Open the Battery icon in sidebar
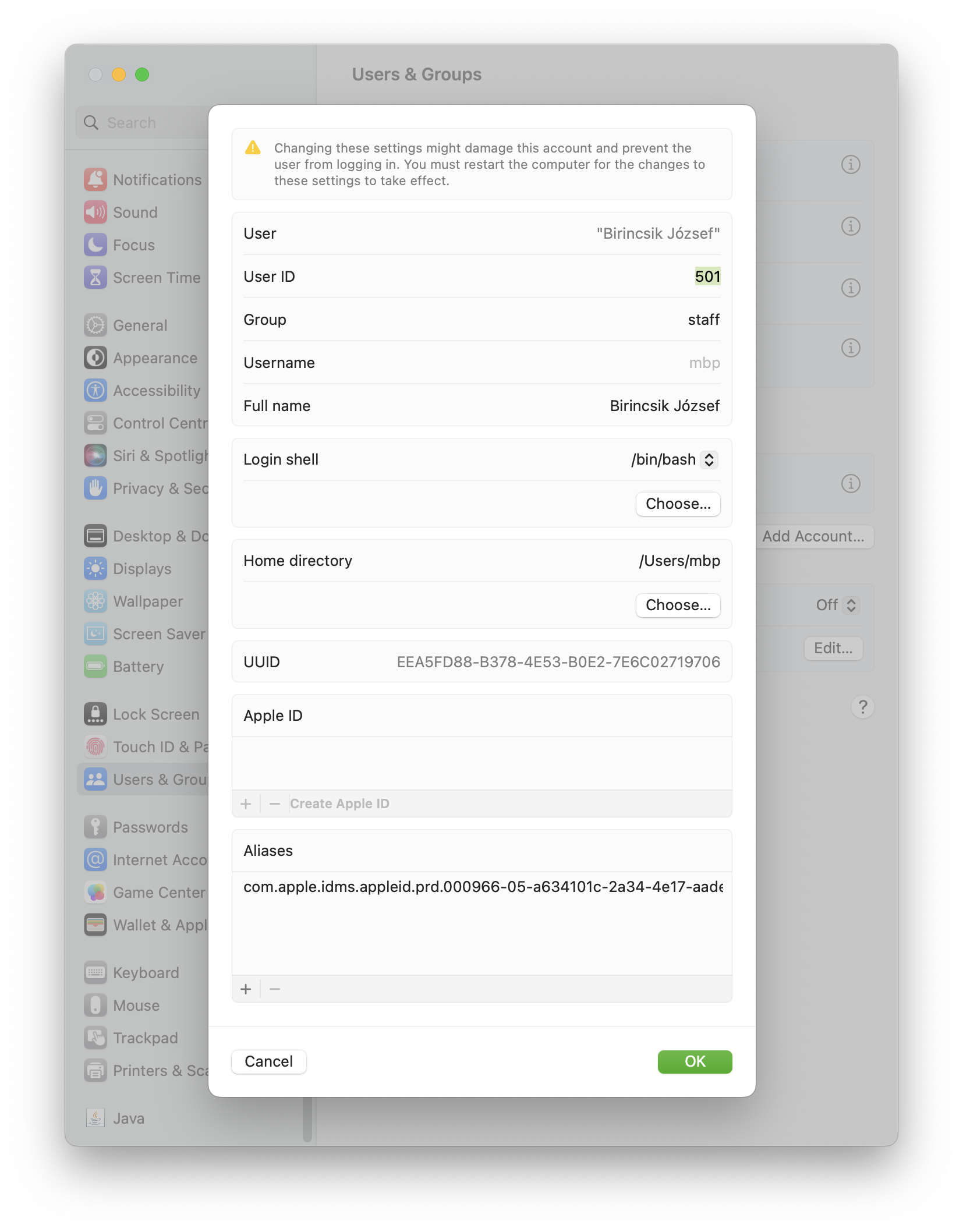 [x=95, y=667]
